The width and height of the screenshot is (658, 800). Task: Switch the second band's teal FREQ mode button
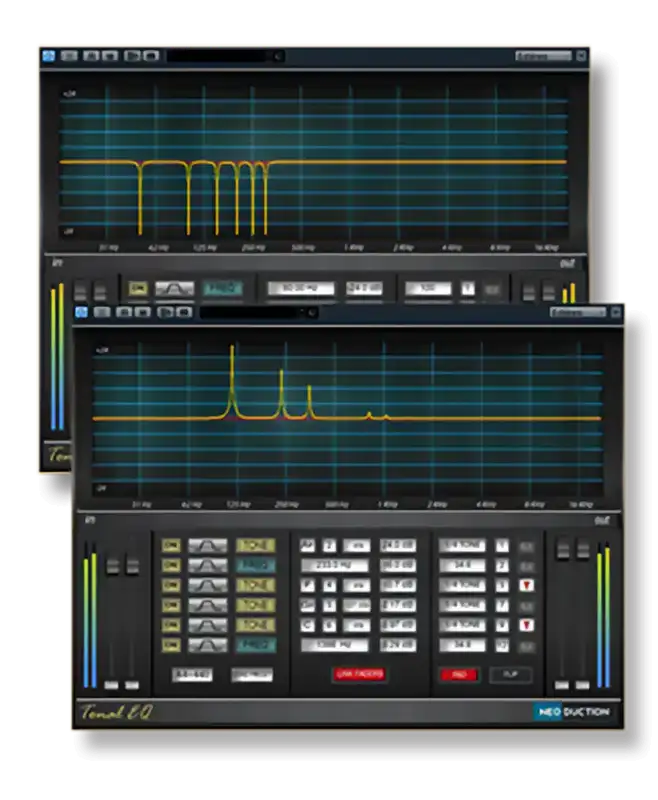[256, 566]
